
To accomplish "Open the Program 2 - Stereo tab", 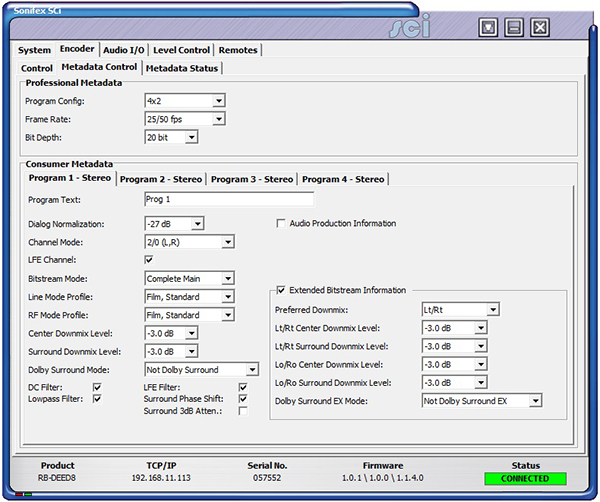I will click(161, 179).
